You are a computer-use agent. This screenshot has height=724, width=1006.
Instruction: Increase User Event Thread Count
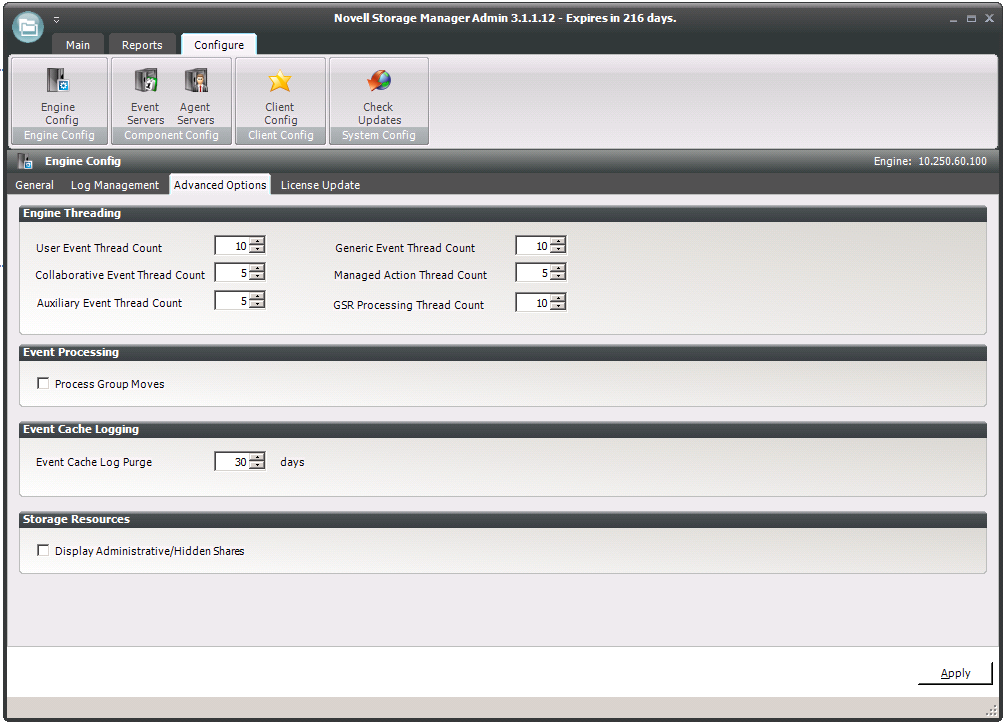[x=257, y=241]
